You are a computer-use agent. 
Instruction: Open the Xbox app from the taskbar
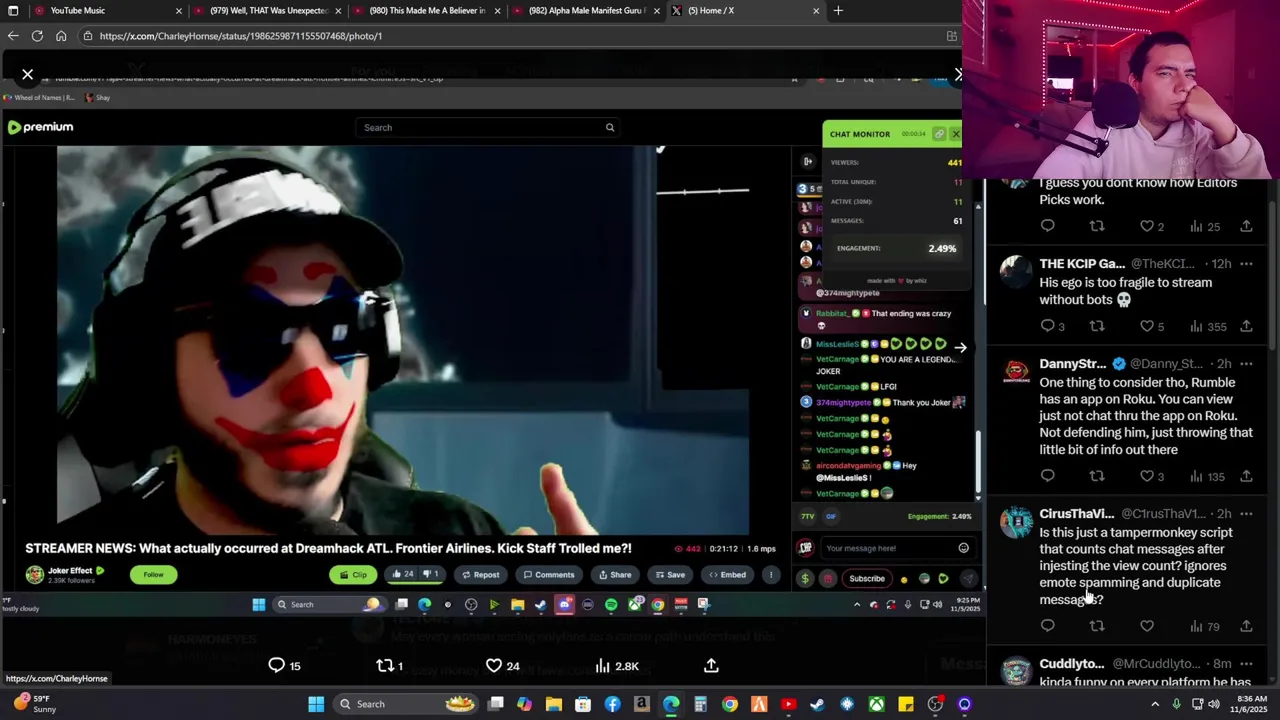tap(876, 704)
